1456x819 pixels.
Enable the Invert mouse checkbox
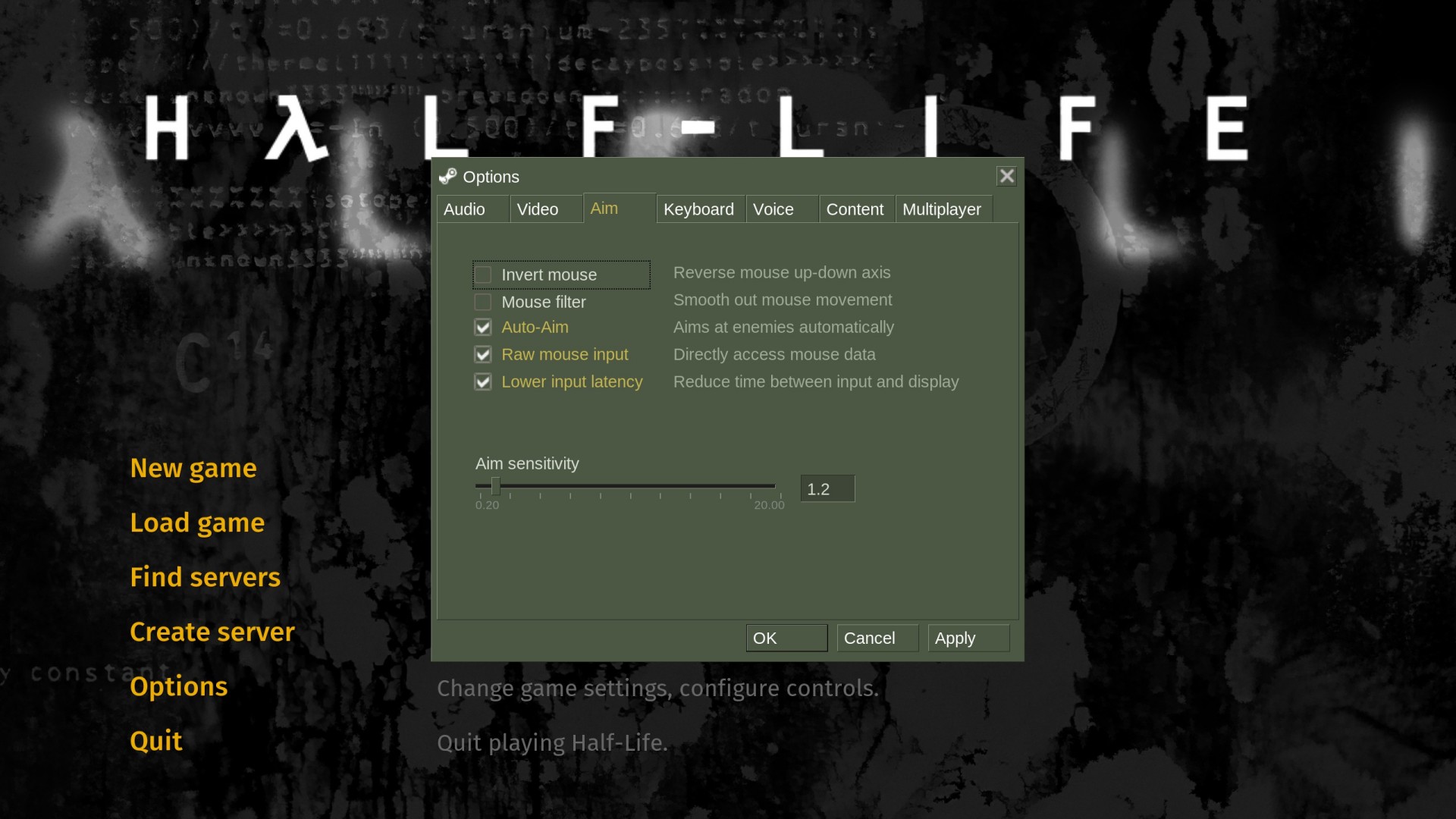(483, 275)
